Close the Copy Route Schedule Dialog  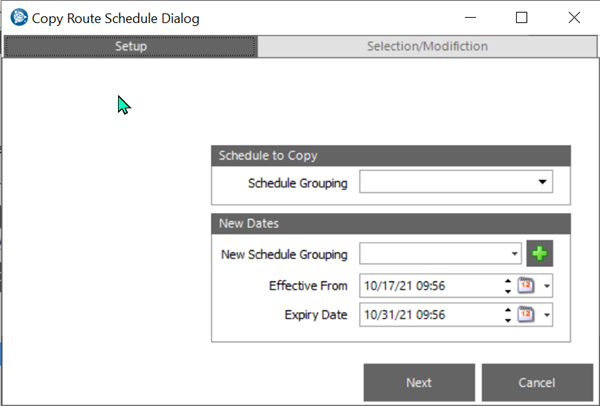pos(573,17)
